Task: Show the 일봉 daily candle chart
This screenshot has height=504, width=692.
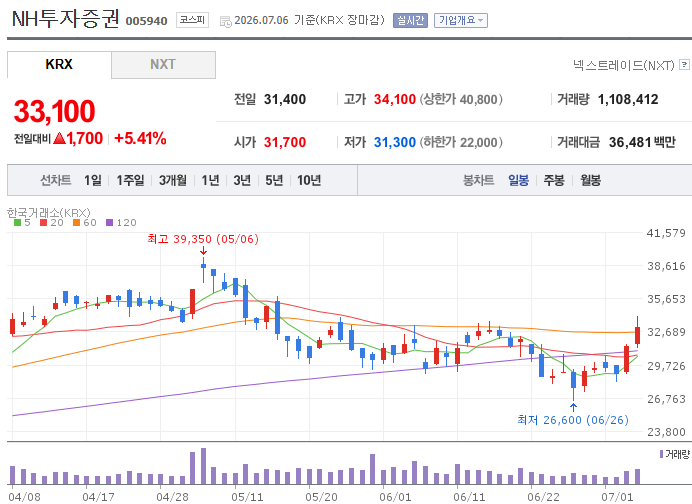Action: tap(519, 180)
